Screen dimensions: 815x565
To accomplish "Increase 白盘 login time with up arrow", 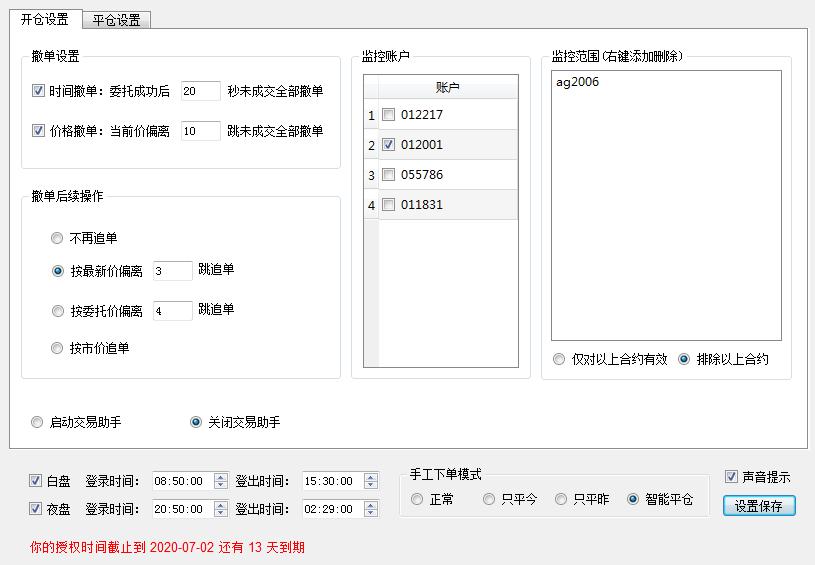I will point(220,476).
